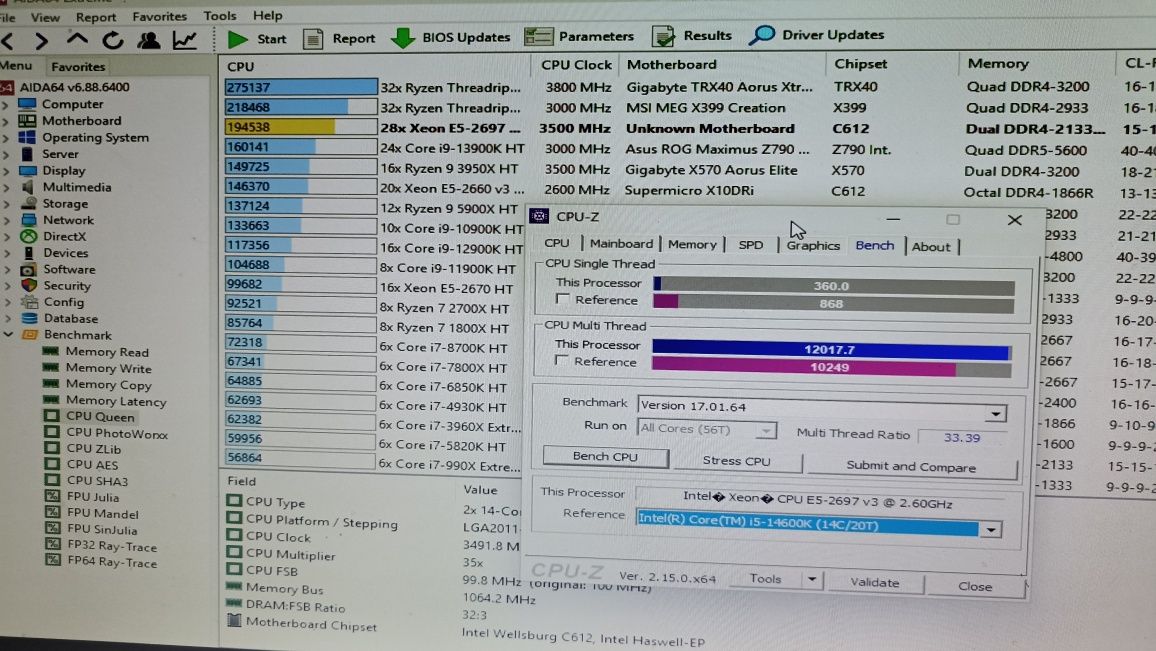Screen dimensions: 1156x651
Task: Open Benchmark version dropdown in CPU-Z
Action: click(995, 413)
